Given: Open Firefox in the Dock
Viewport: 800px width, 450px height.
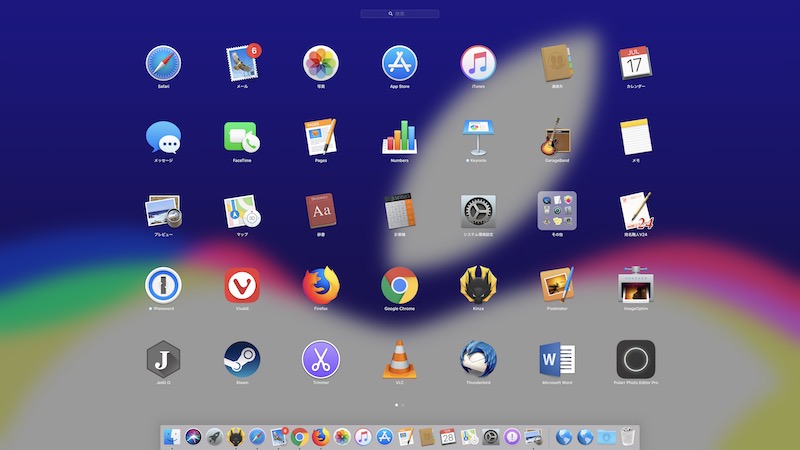Looking at the screenshot, I should (320, 437).
